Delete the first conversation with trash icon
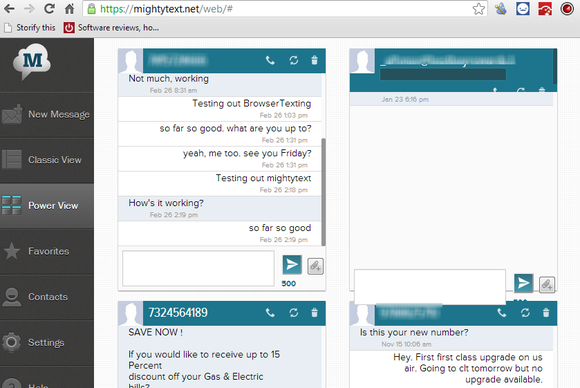 click(314, 60)
